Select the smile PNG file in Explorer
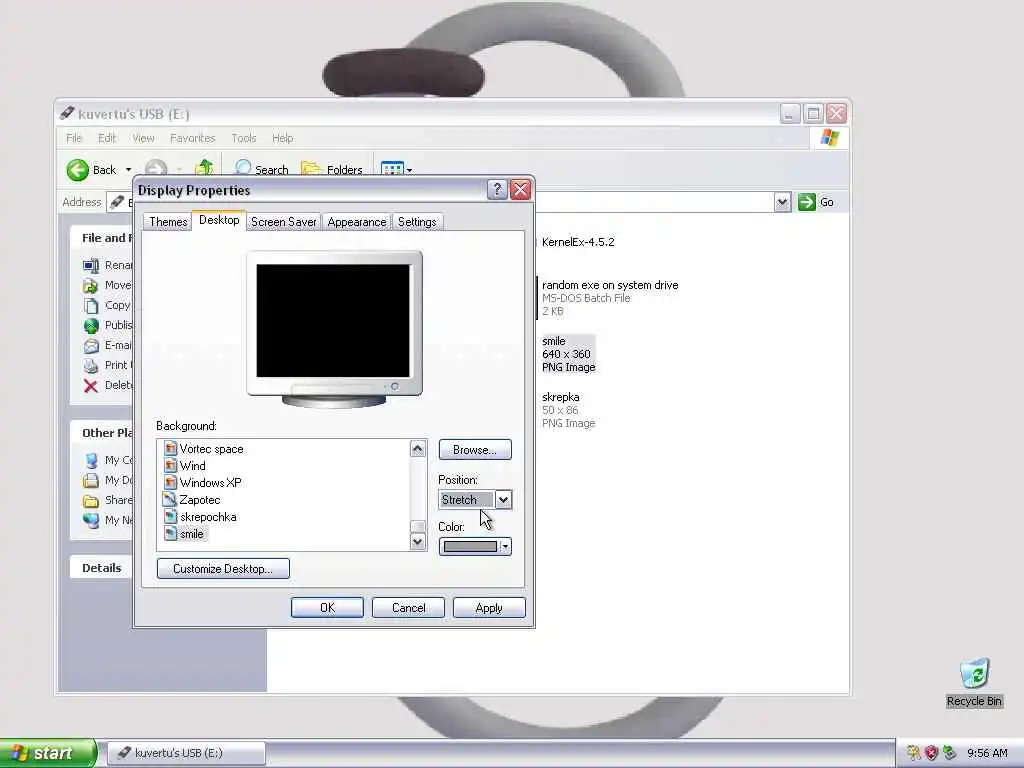Image resolution: width=1024 pixels, height=768 pixels. pos(568,354)
